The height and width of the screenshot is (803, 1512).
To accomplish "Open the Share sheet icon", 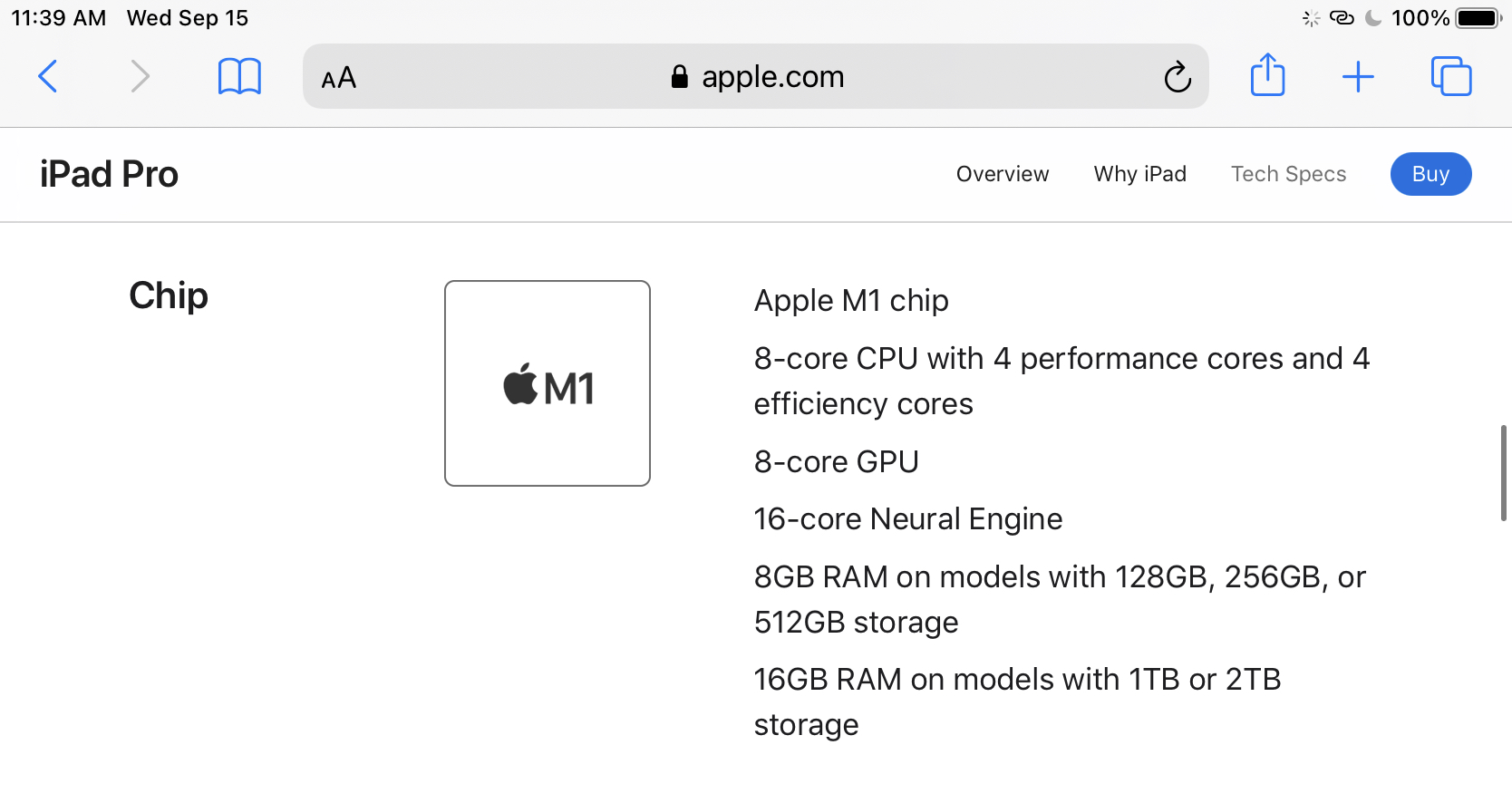I will click(x=1267, y=75).
